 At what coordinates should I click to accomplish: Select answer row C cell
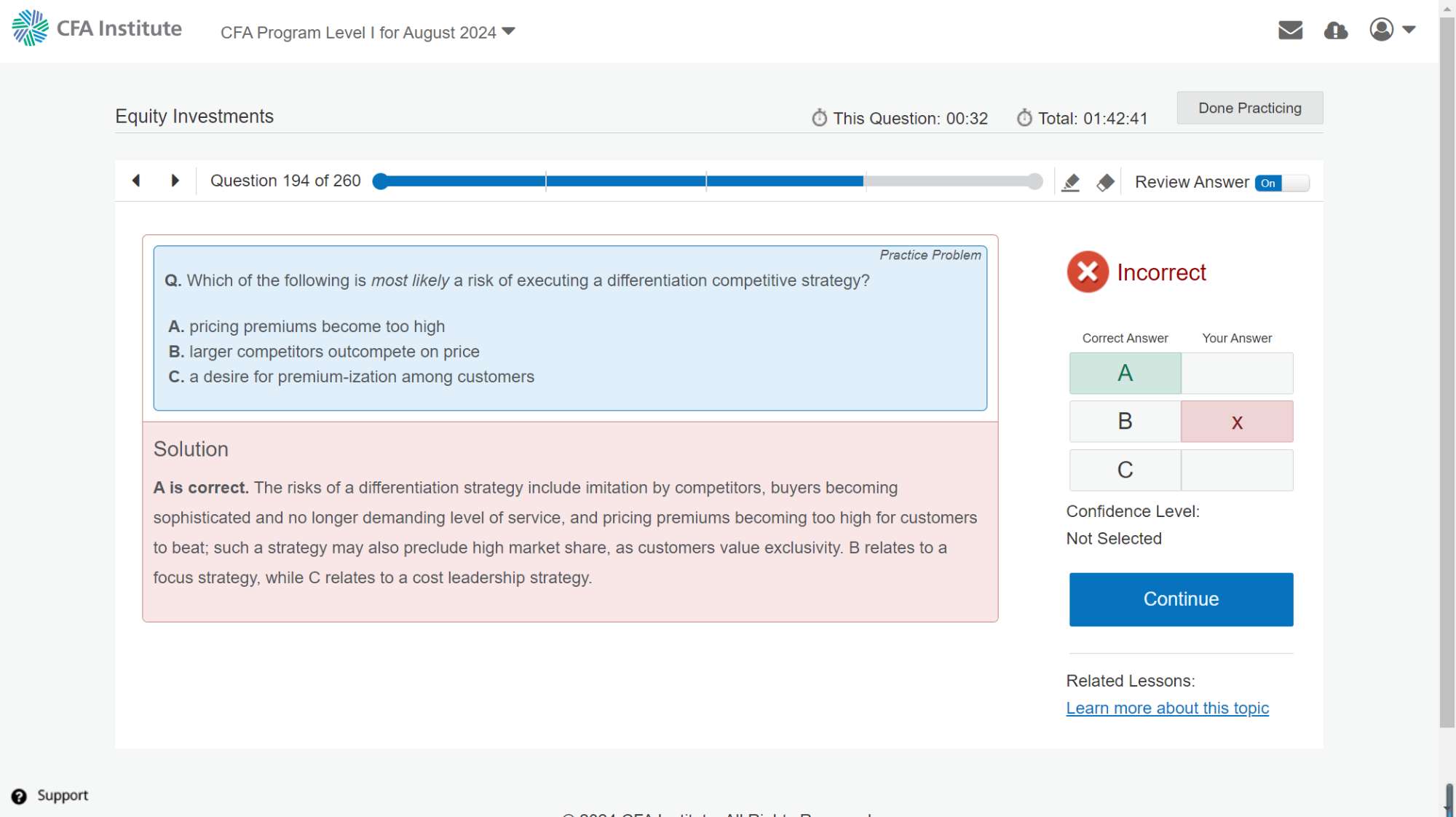(1125, 470)
